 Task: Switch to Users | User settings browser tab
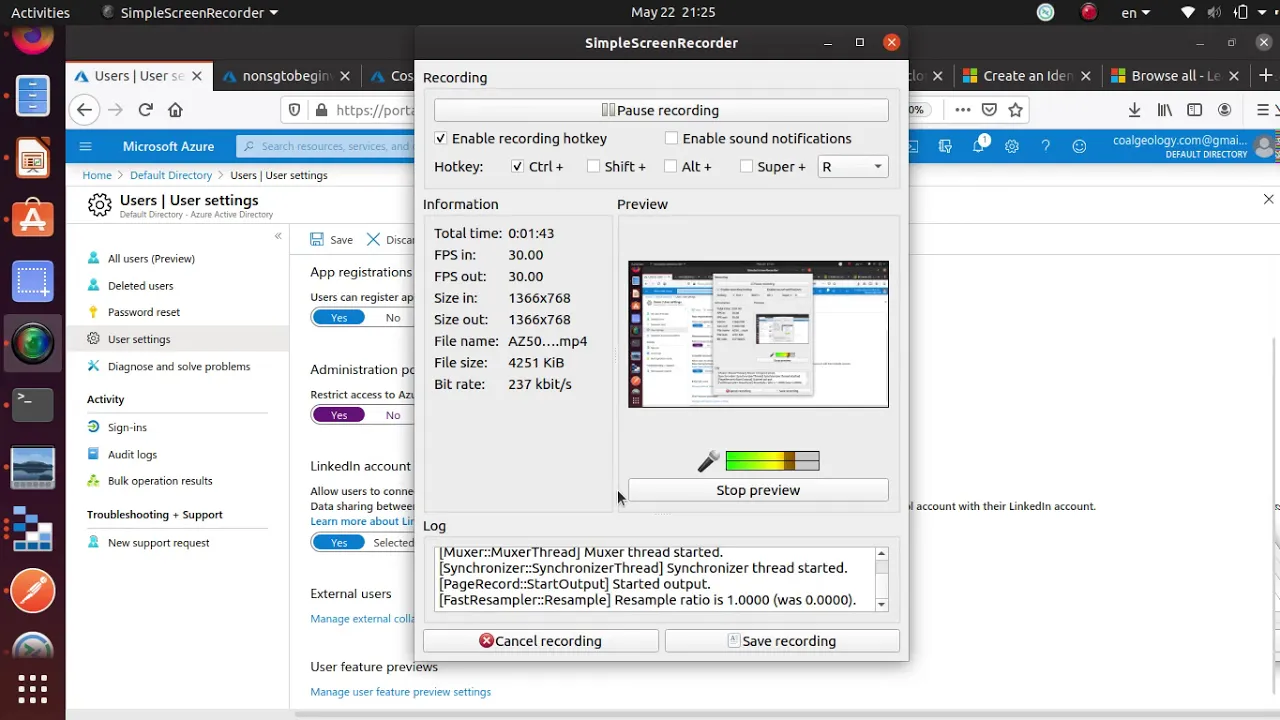tap(138, 76)
